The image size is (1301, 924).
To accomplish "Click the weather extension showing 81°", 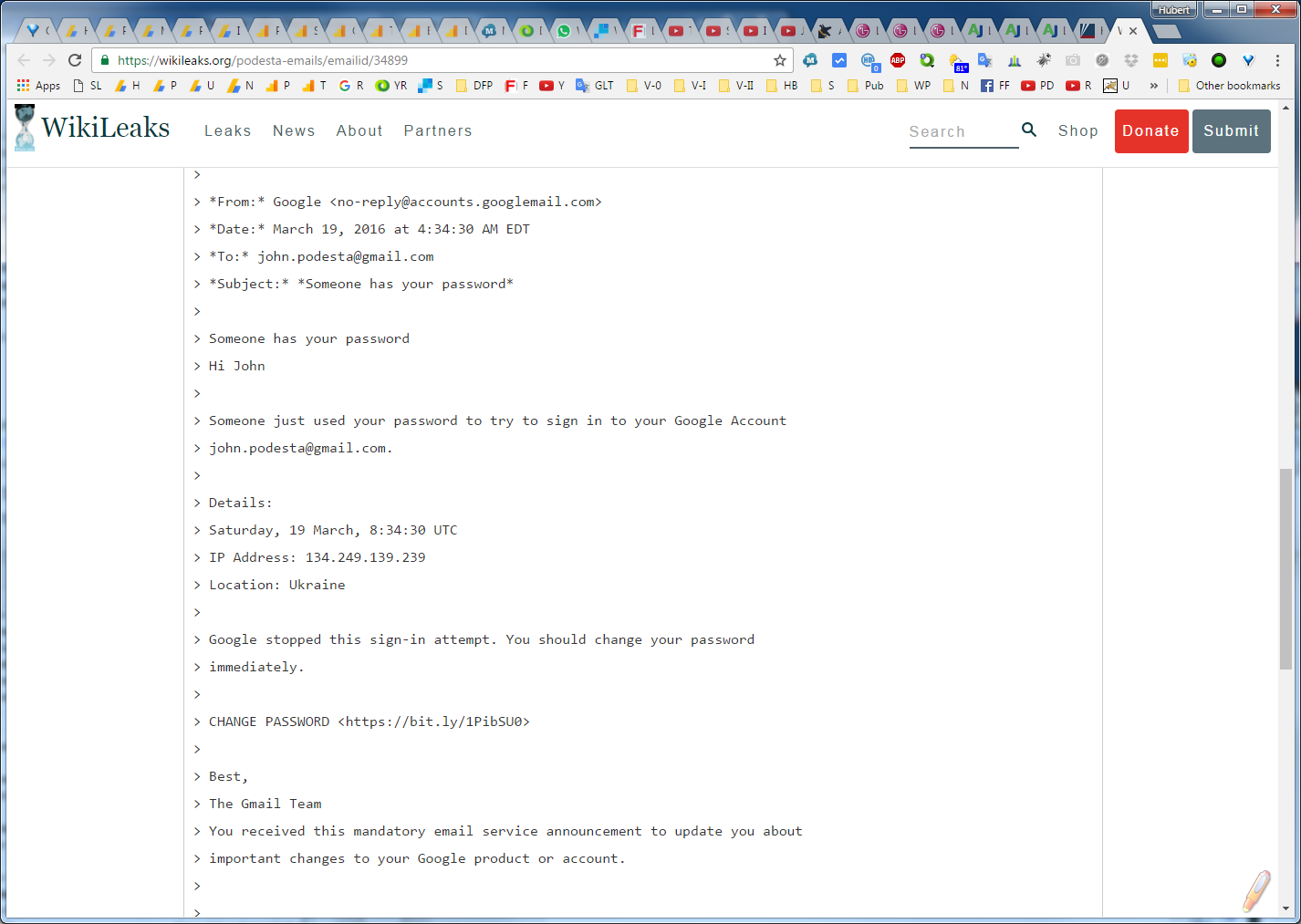I will point(957,61).
